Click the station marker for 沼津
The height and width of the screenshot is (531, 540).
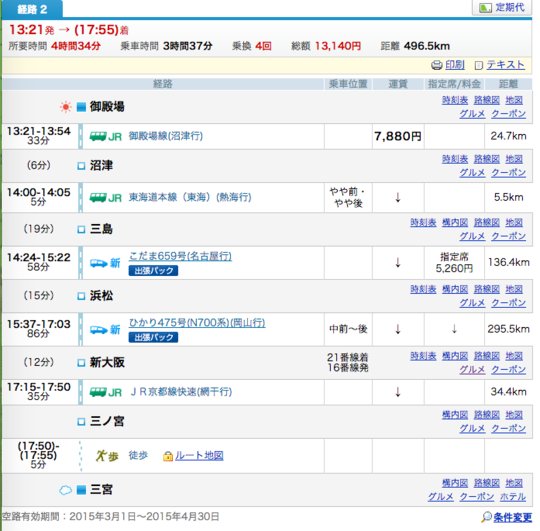coord(81,166)
